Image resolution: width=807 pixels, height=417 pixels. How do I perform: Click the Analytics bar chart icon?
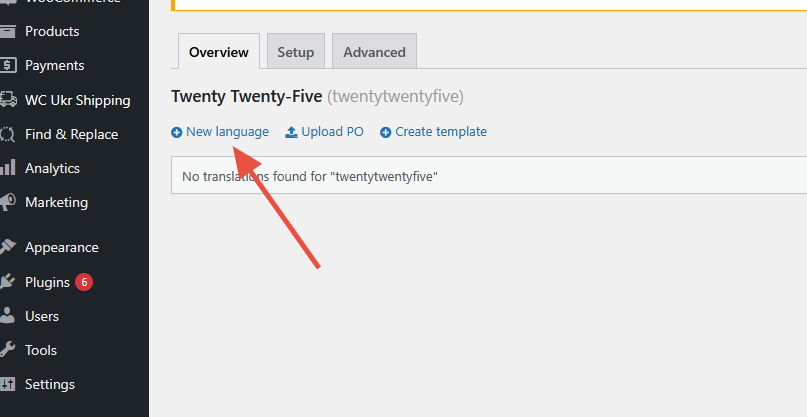click(x=8, y=168)
